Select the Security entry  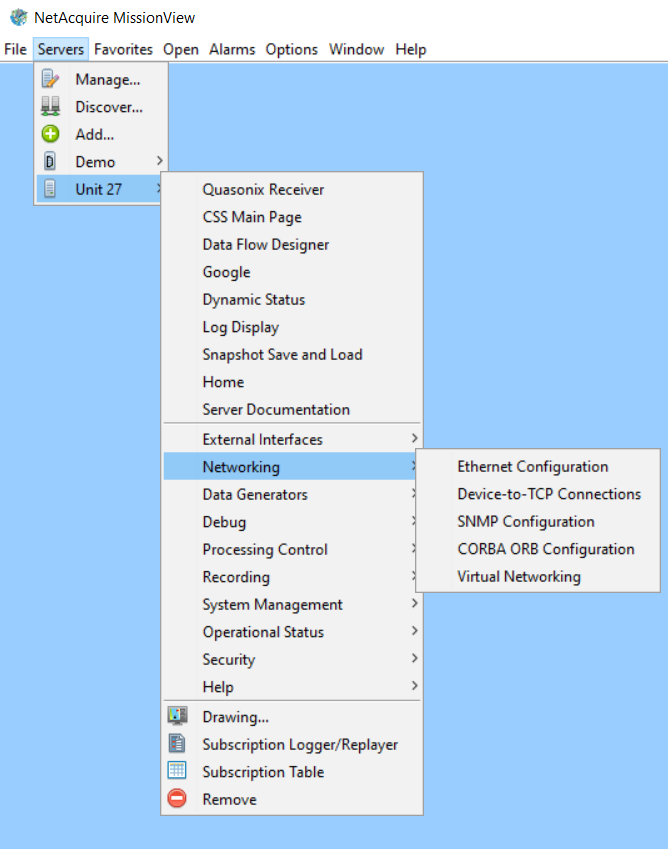coord(292,659)
